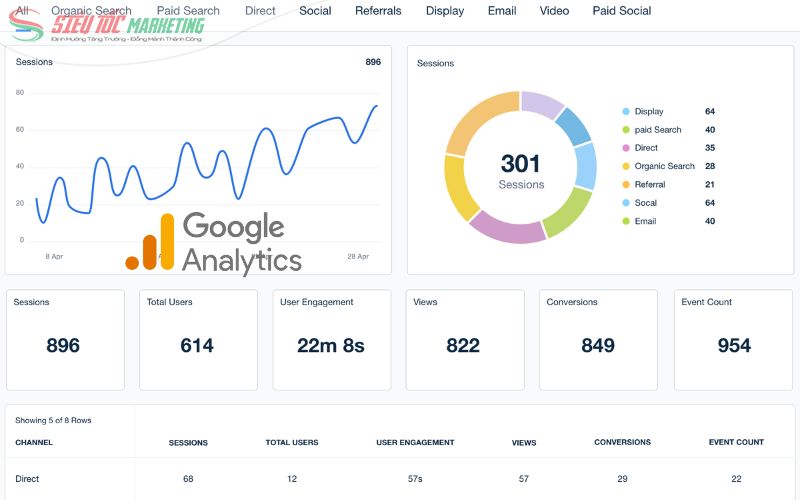800x500 pixels.
Task: Open the Display tab
Action: point(445,11)
